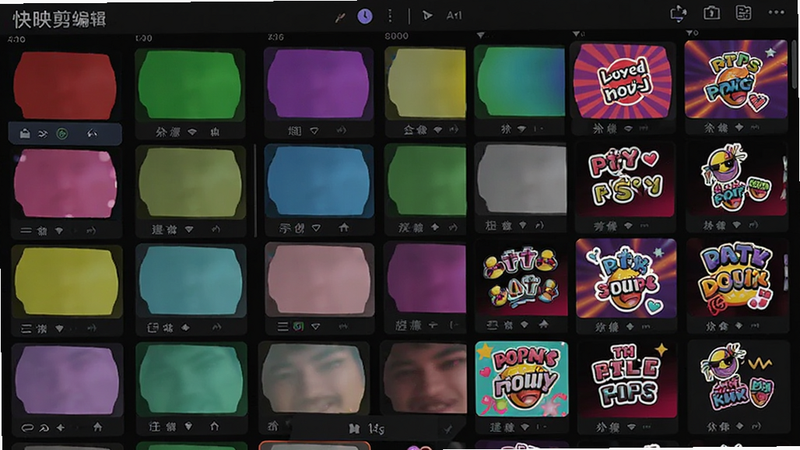Select the light pink frame thumbnail
This screenshot has width=800, height=450.
click(319, 279)
